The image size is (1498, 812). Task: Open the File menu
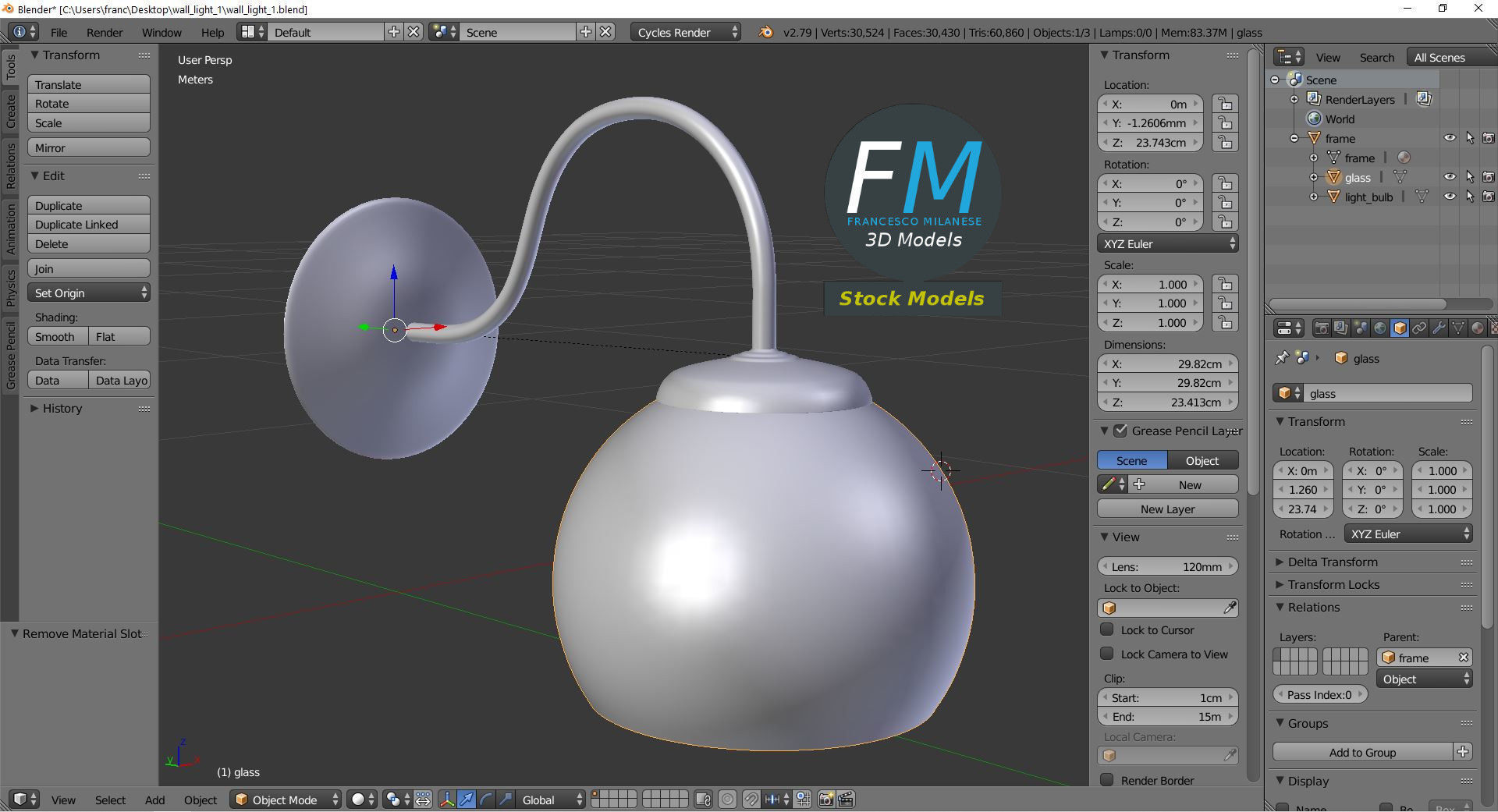[59, 32]
